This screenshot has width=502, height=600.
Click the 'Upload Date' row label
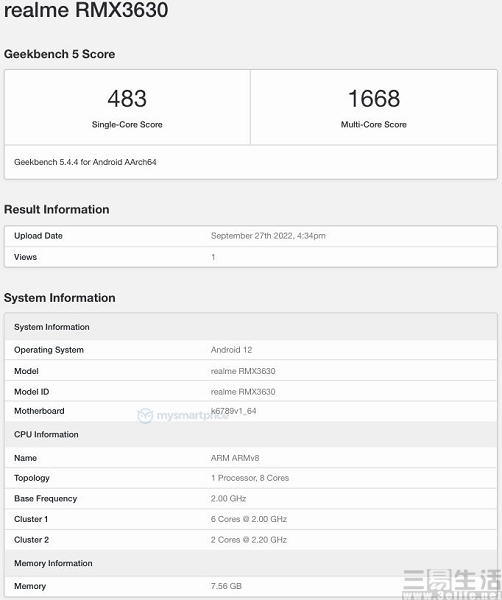(x=38, y=236)
